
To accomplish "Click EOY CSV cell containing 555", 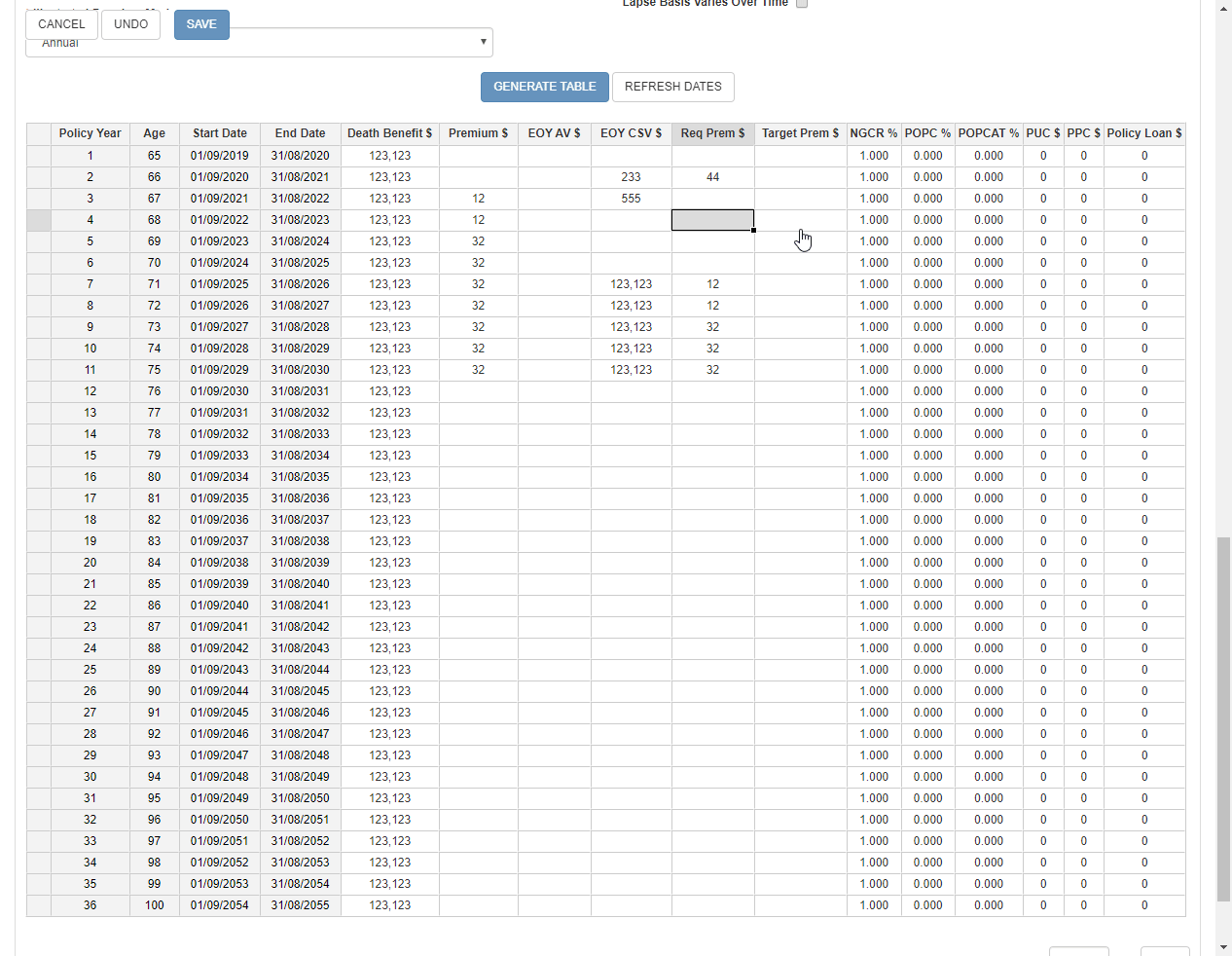I will (x=631, y=199).
